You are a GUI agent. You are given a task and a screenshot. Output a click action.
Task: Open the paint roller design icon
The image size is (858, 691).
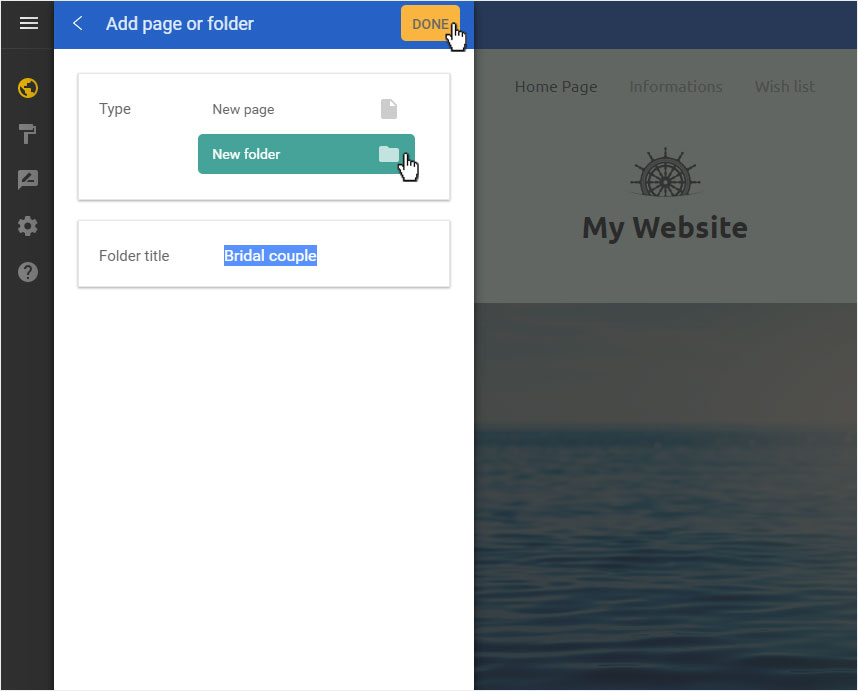tap(28, 133)
